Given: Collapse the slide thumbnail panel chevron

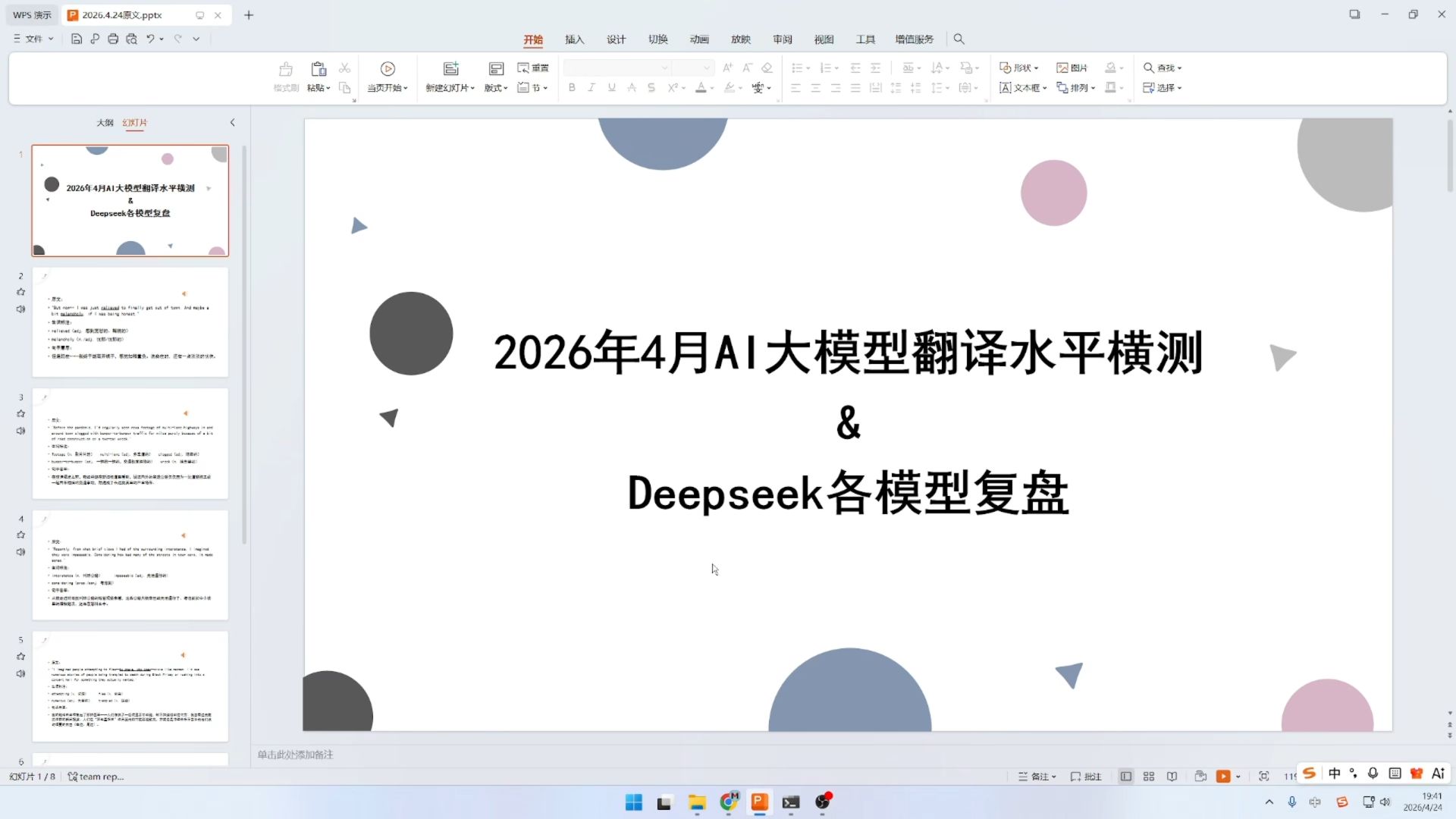Looking at the screenshot, I should point(233,123).
